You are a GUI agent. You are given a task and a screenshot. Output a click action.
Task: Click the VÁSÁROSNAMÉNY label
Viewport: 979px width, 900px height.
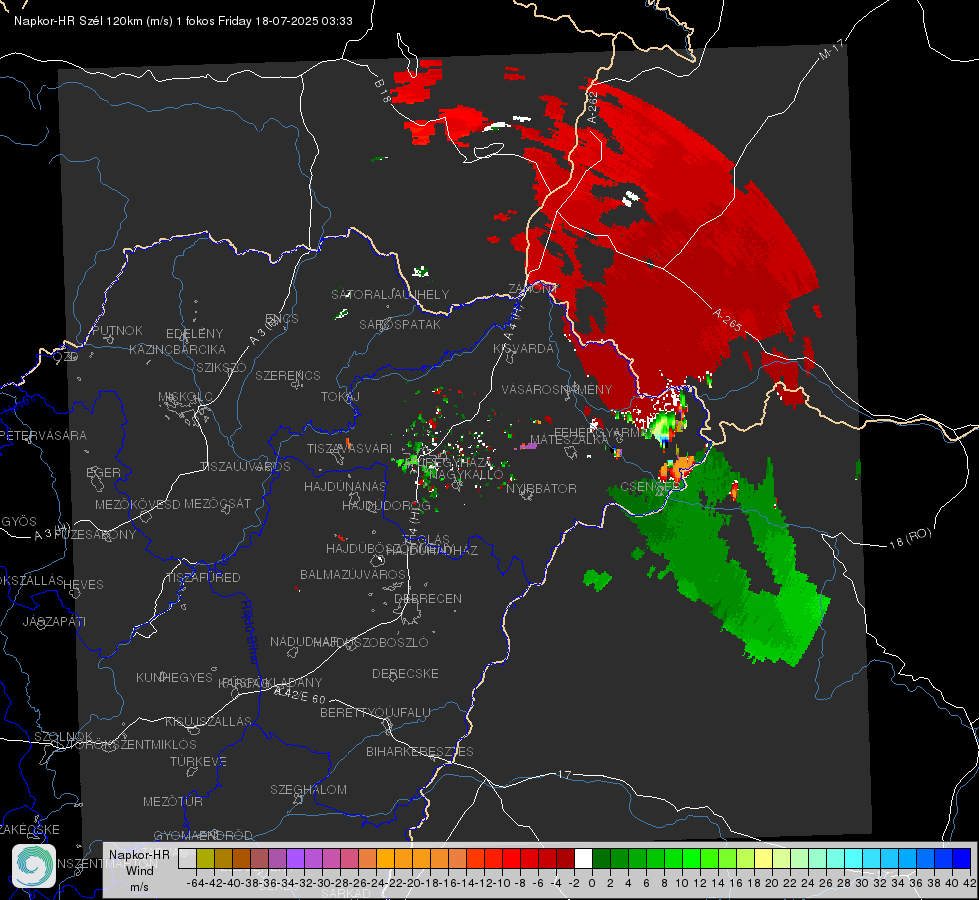click(x=557, y=389)
